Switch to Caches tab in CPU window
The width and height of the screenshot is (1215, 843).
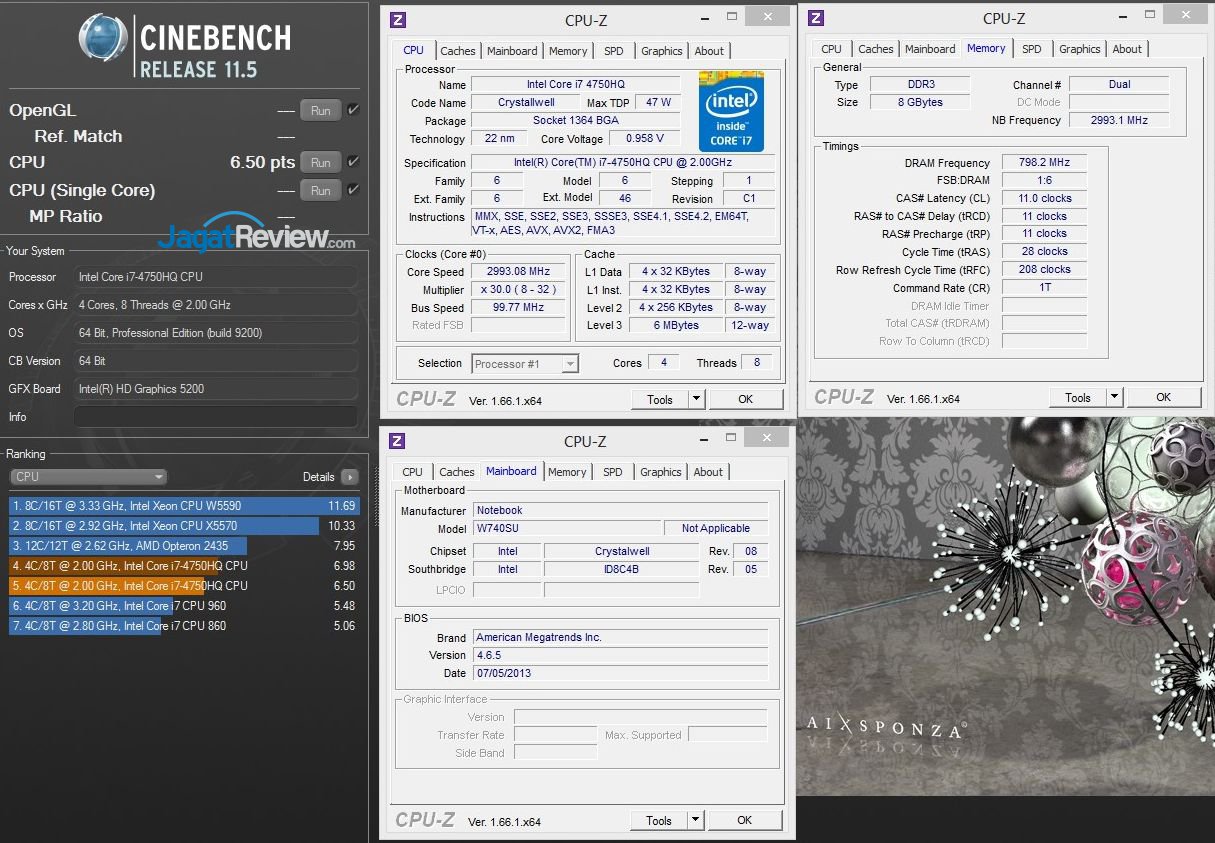click(458, 51)
